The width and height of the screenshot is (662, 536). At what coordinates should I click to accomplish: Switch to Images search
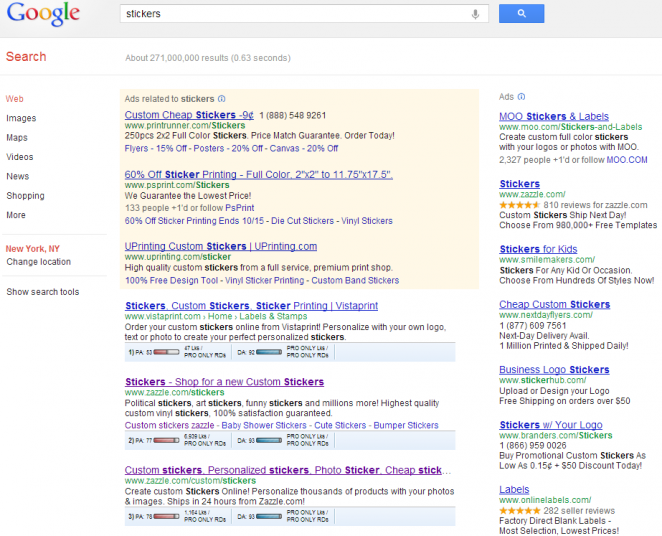click(21, 119)
